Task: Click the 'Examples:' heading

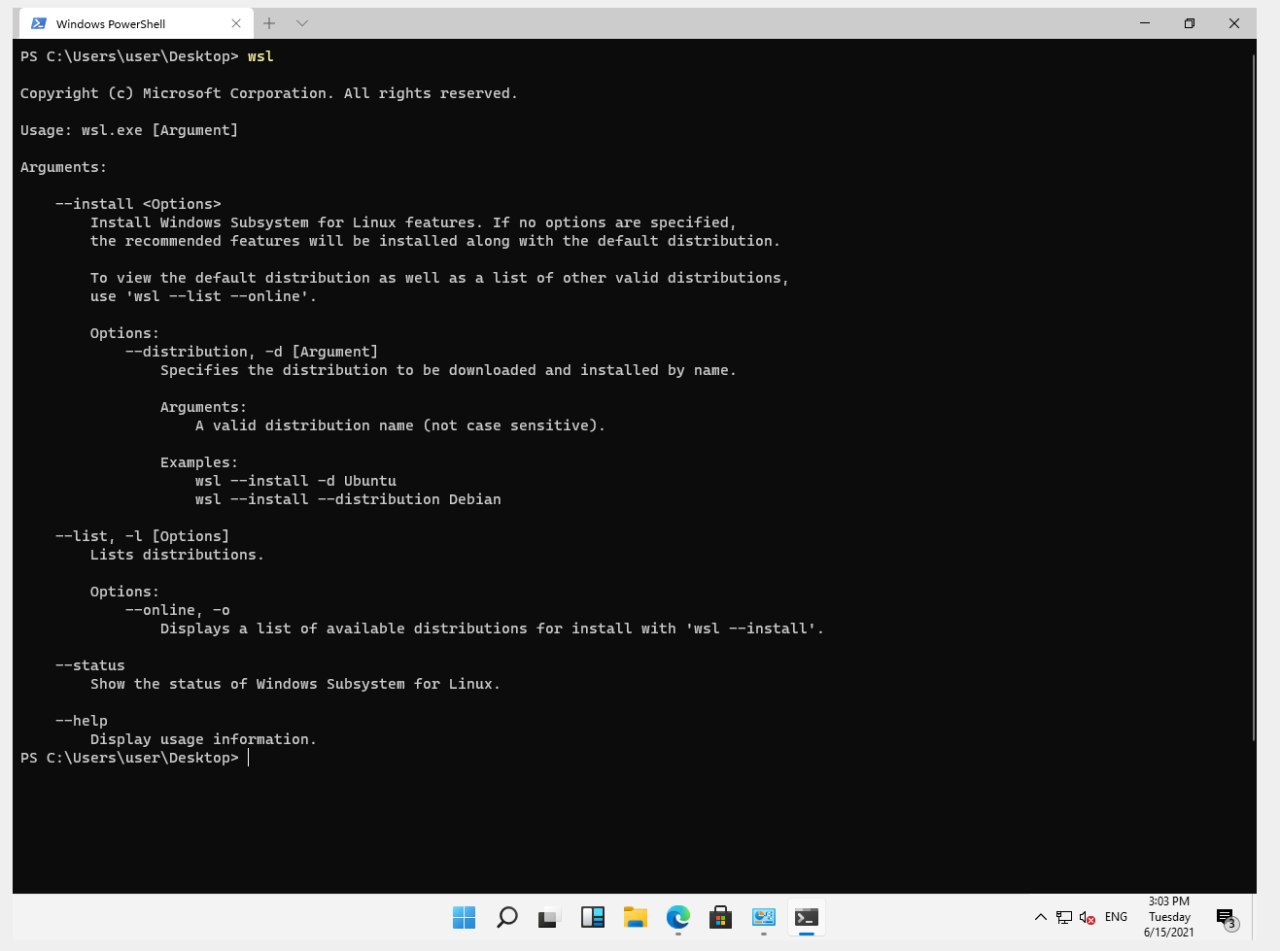Action: coord(199,462)
